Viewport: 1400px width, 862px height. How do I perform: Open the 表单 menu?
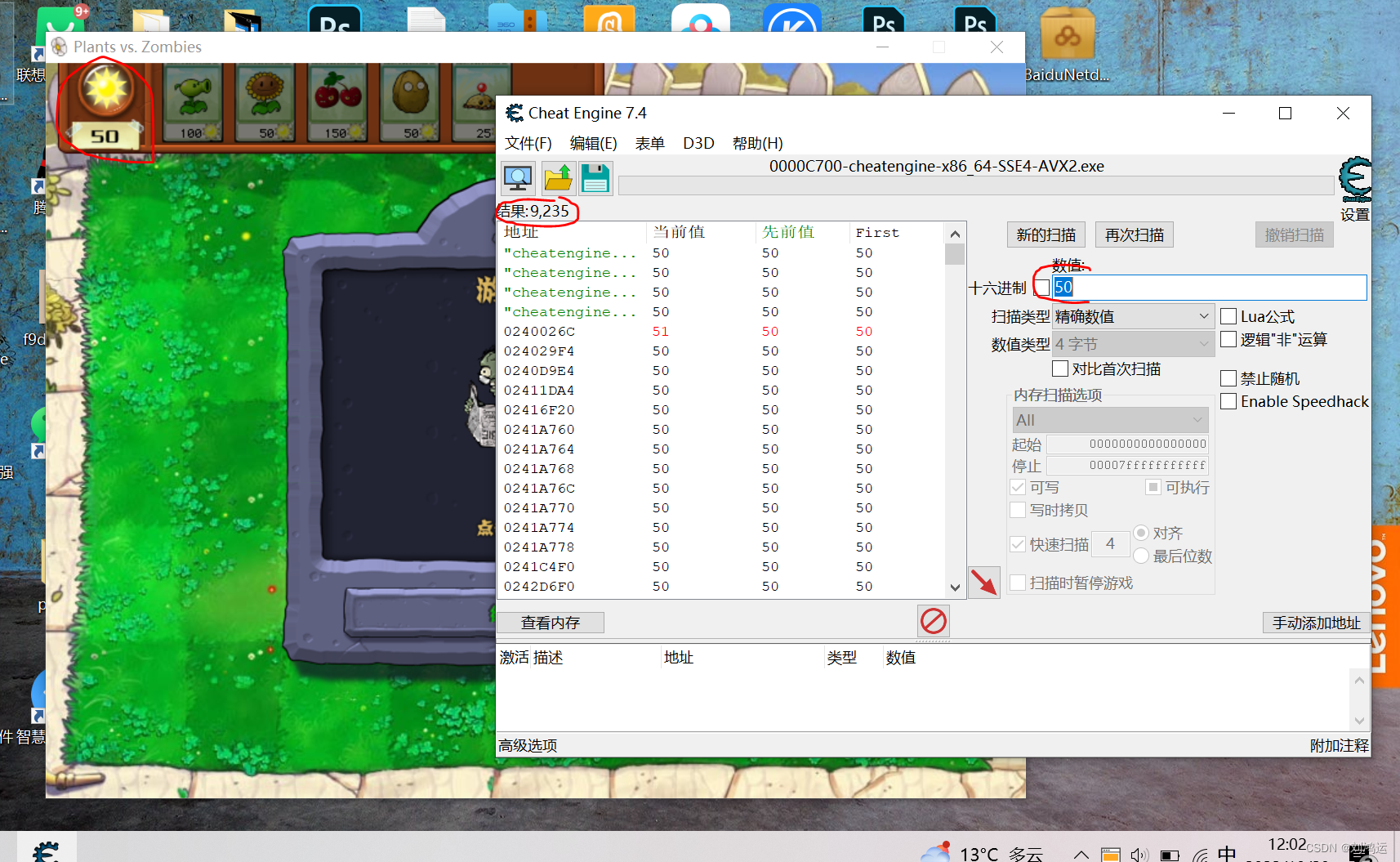[650, 143]
